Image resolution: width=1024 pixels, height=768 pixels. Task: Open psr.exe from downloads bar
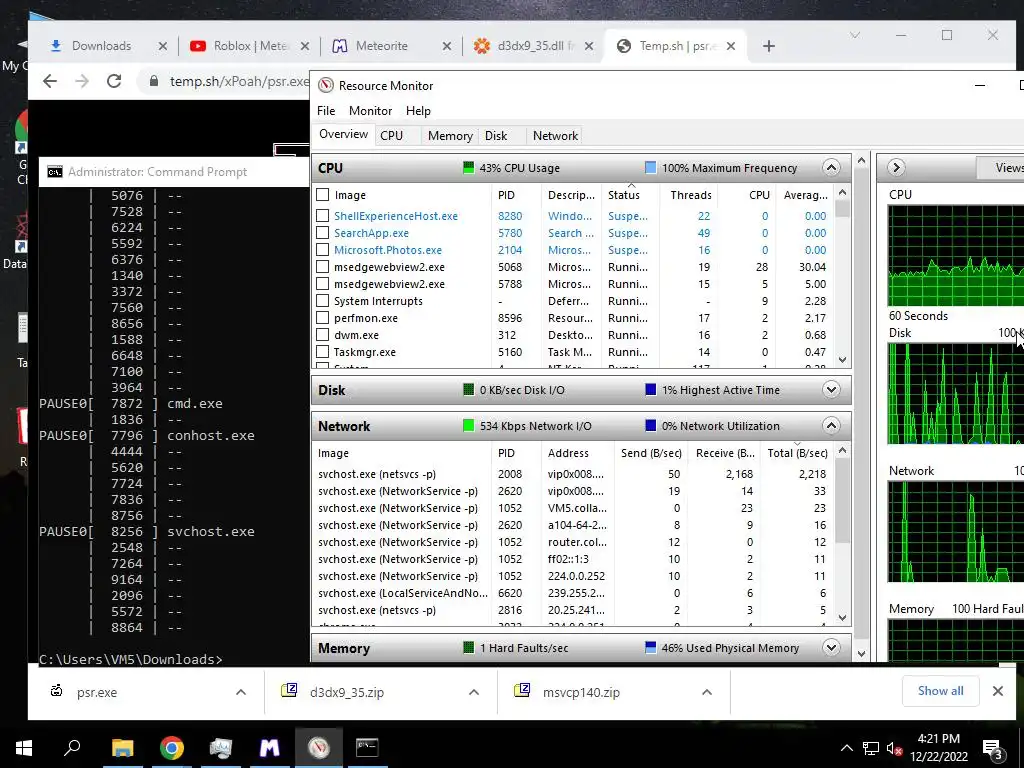tap(97, 692)
